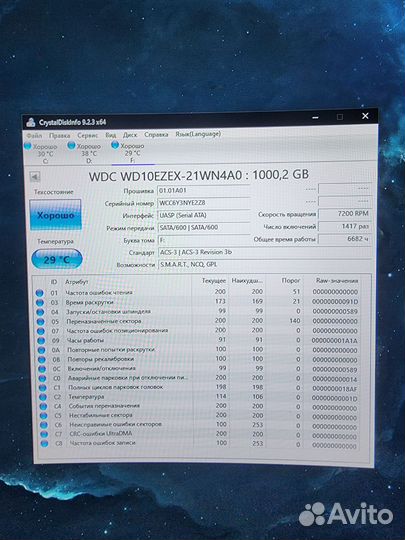Click the Текущее column header

[x=214, y=281]
